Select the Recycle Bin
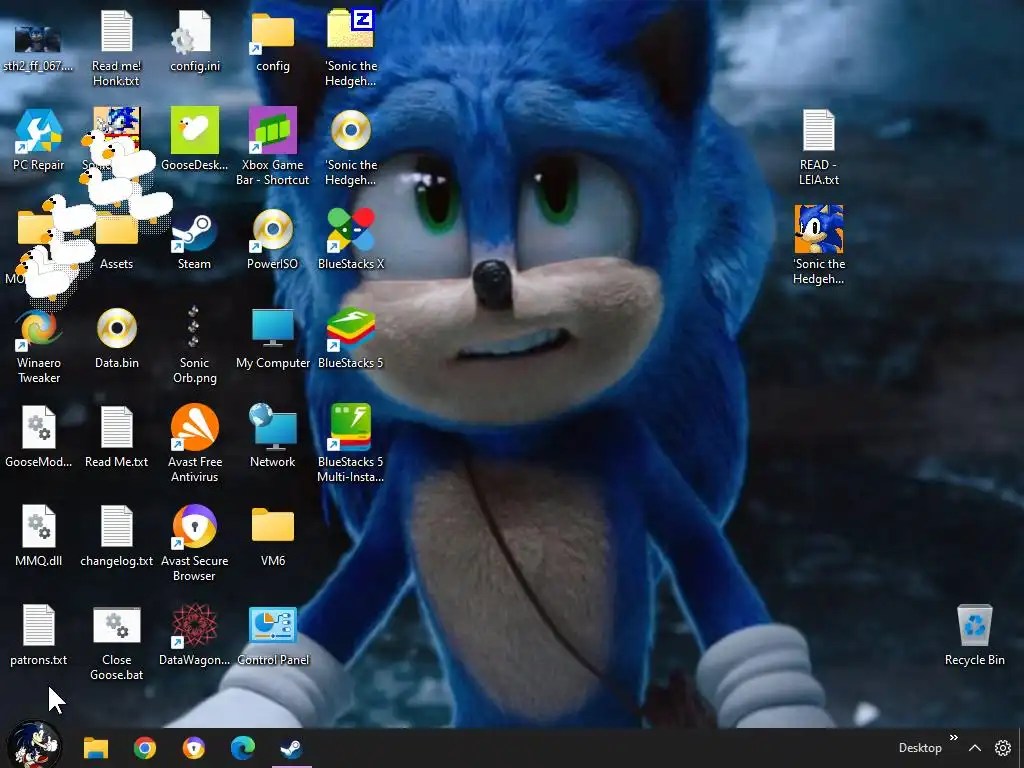1024x768 pixels. pyautogui.click(x=974, y=626)
